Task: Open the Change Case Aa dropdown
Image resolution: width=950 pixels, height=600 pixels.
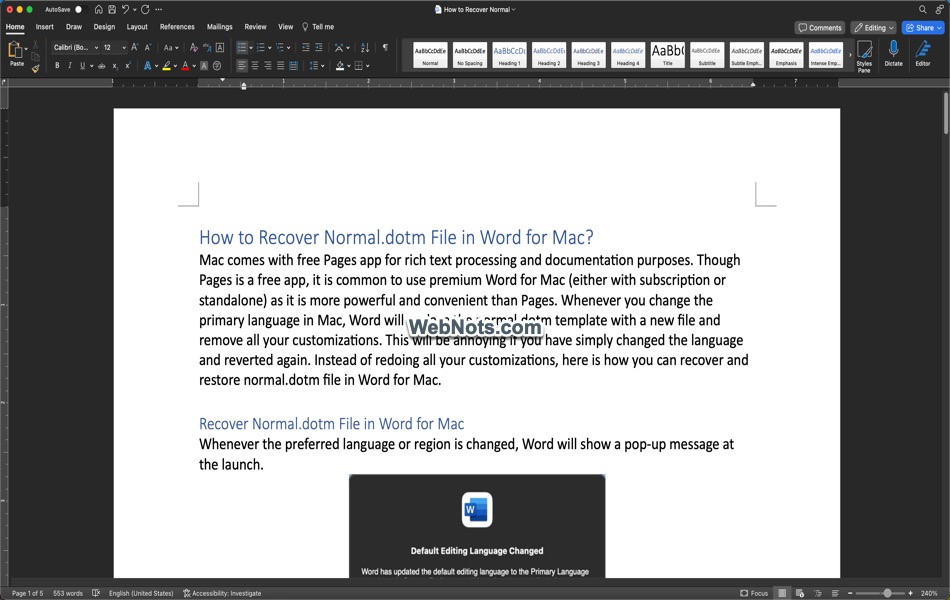Action: (171, 47)
